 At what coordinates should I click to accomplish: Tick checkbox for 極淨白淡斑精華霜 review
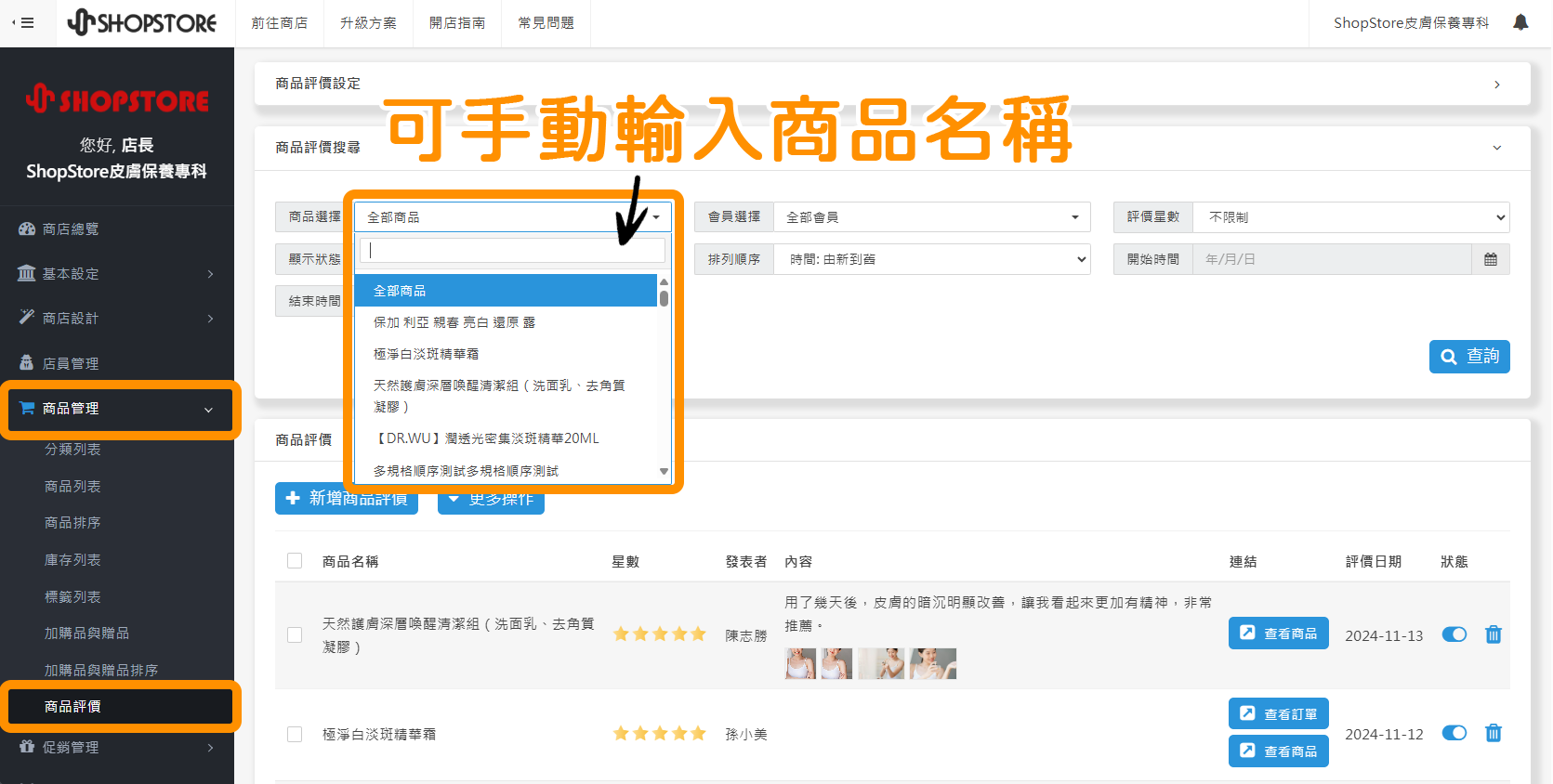pyautogui.click(x=295, y=734)
